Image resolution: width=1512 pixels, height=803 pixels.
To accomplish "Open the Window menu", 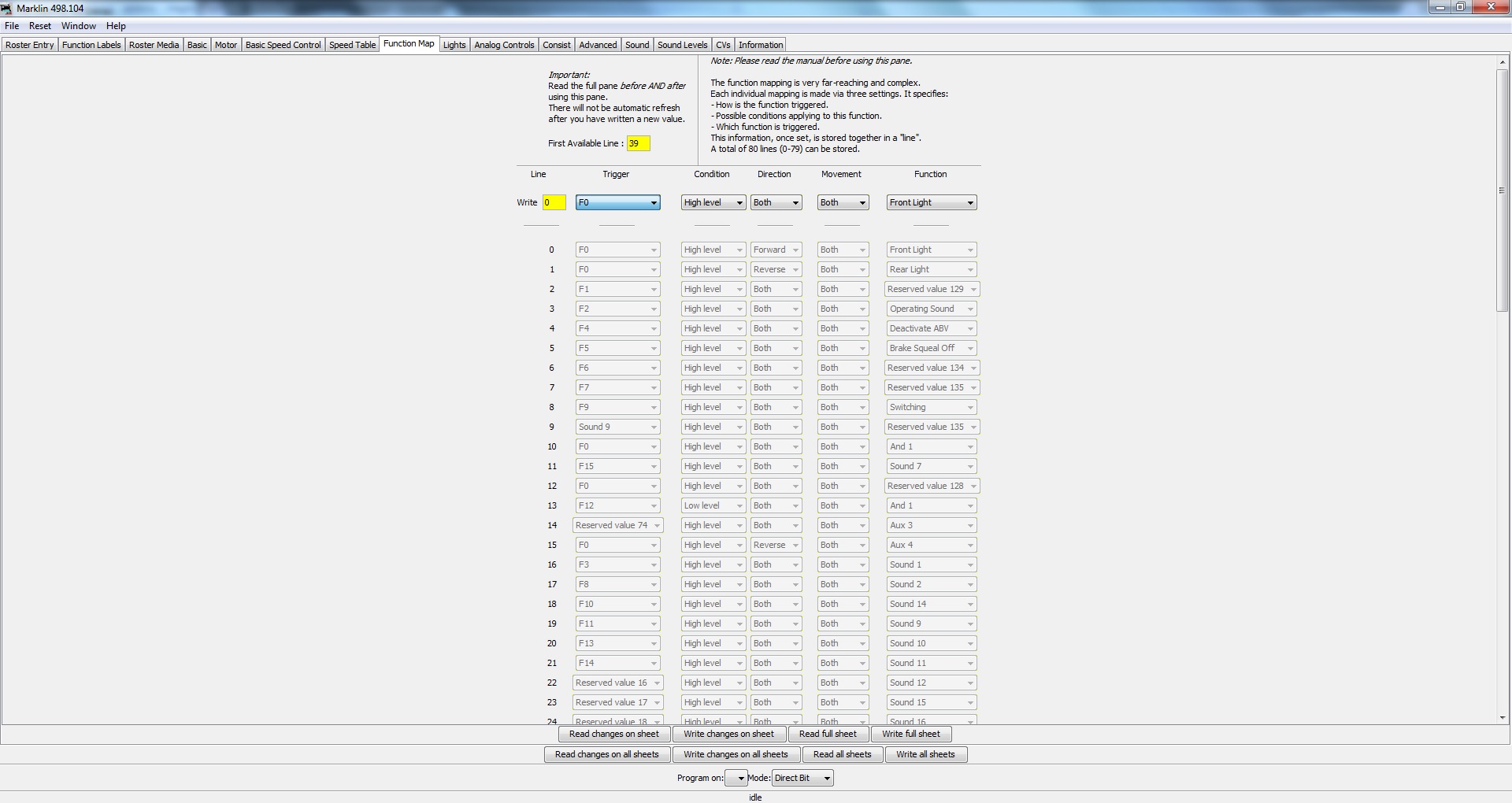I will pyautogui.click(x=79, y=26).
